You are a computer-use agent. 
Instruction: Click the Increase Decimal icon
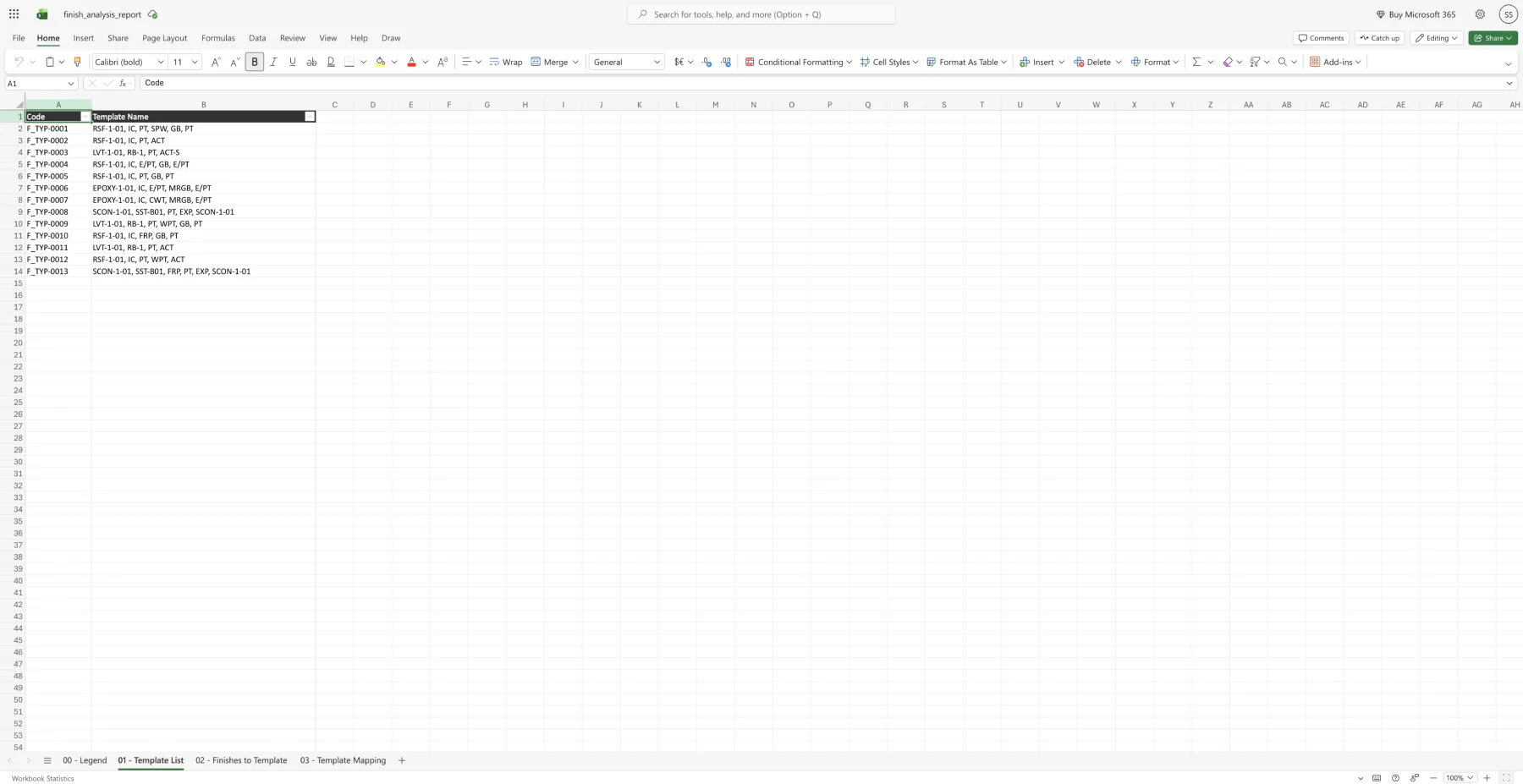[x=726, y=62]
